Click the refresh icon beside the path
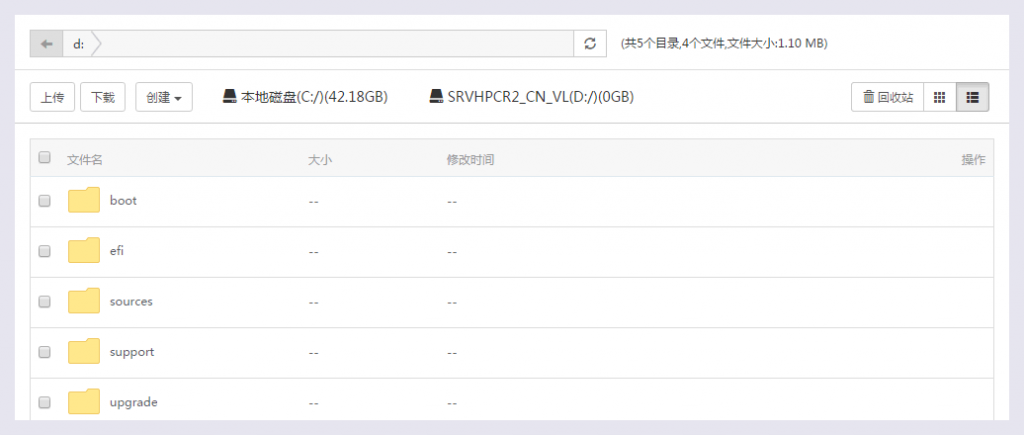Viewport: 1024px width, 435px height. (590, 44)
